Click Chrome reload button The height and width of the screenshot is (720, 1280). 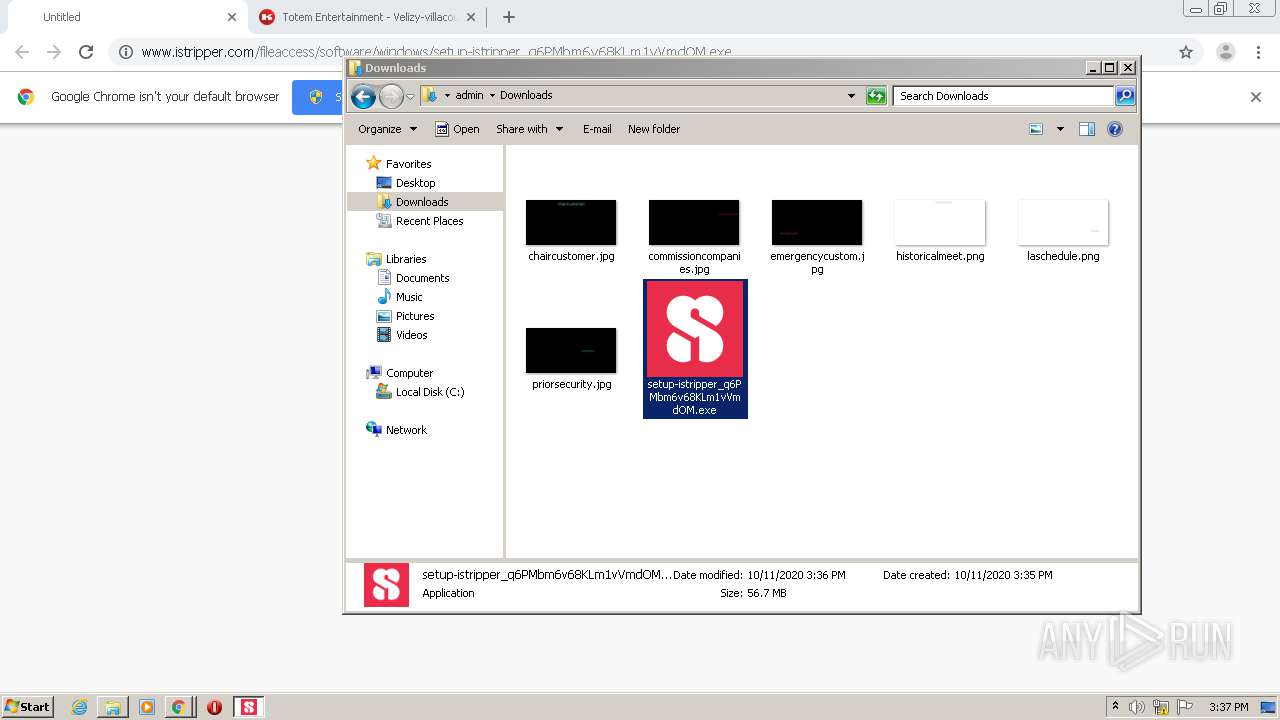(86, 52)
